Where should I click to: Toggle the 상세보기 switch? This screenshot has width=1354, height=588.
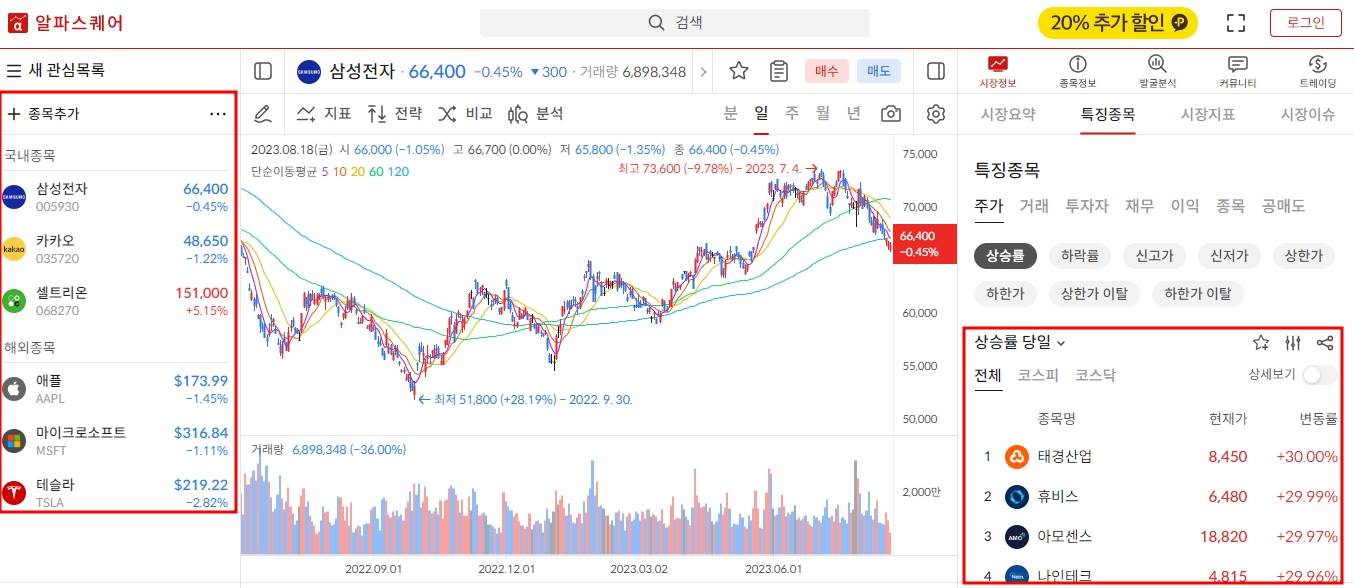pos(1319,375)
